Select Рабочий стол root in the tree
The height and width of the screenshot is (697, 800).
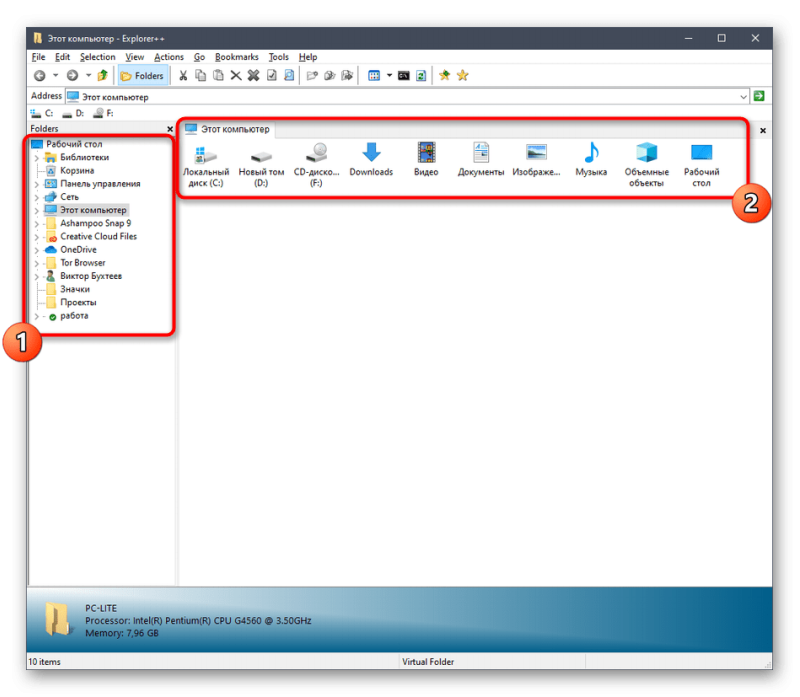[74, 144]
